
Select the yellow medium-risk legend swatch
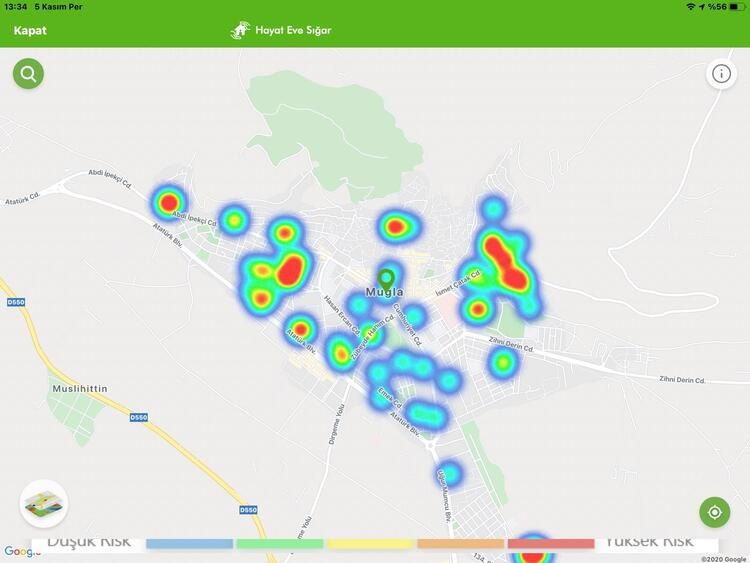tap(370, 543)
